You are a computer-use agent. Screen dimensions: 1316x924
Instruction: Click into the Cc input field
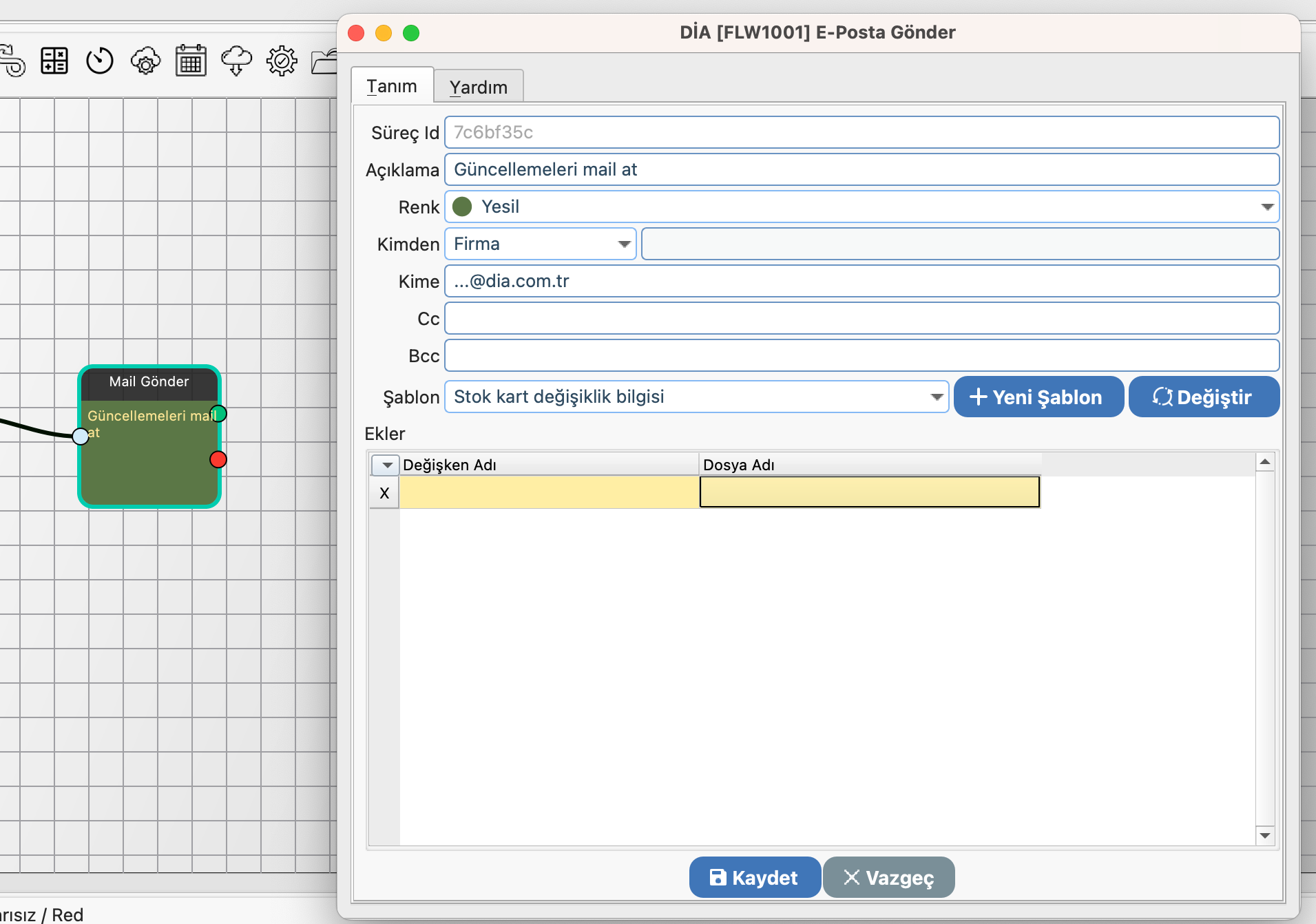(x=861, y=319)
